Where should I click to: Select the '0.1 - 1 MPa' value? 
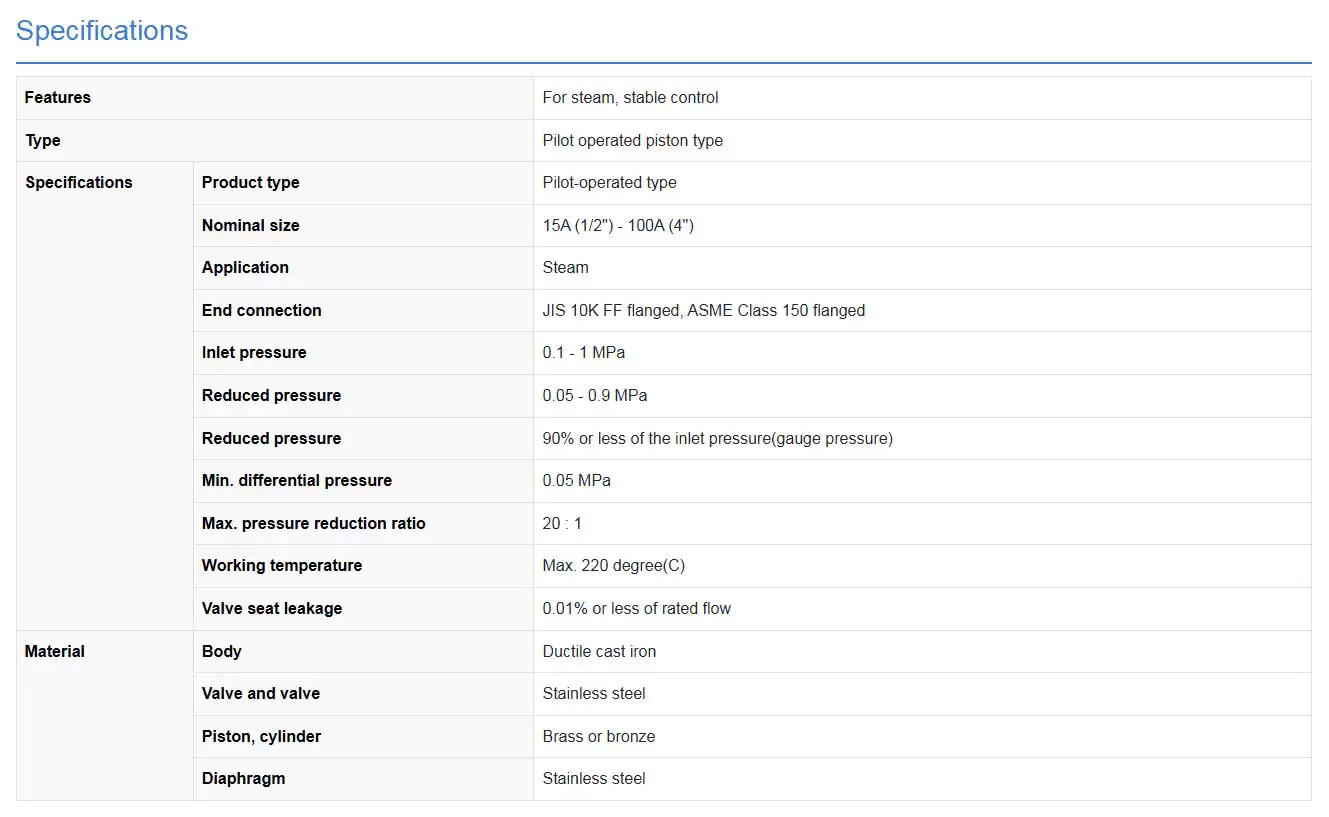(584, 352)
